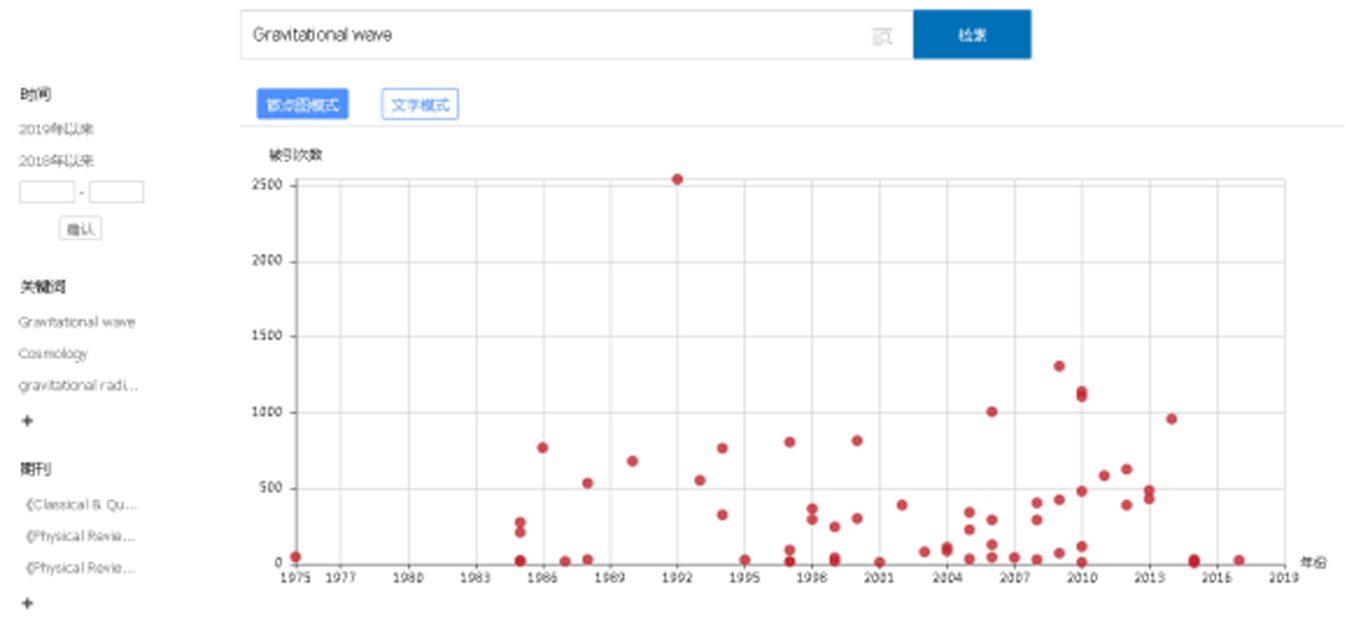
Task: Click the 确认 confirm button
Action: tap(80, 229)
